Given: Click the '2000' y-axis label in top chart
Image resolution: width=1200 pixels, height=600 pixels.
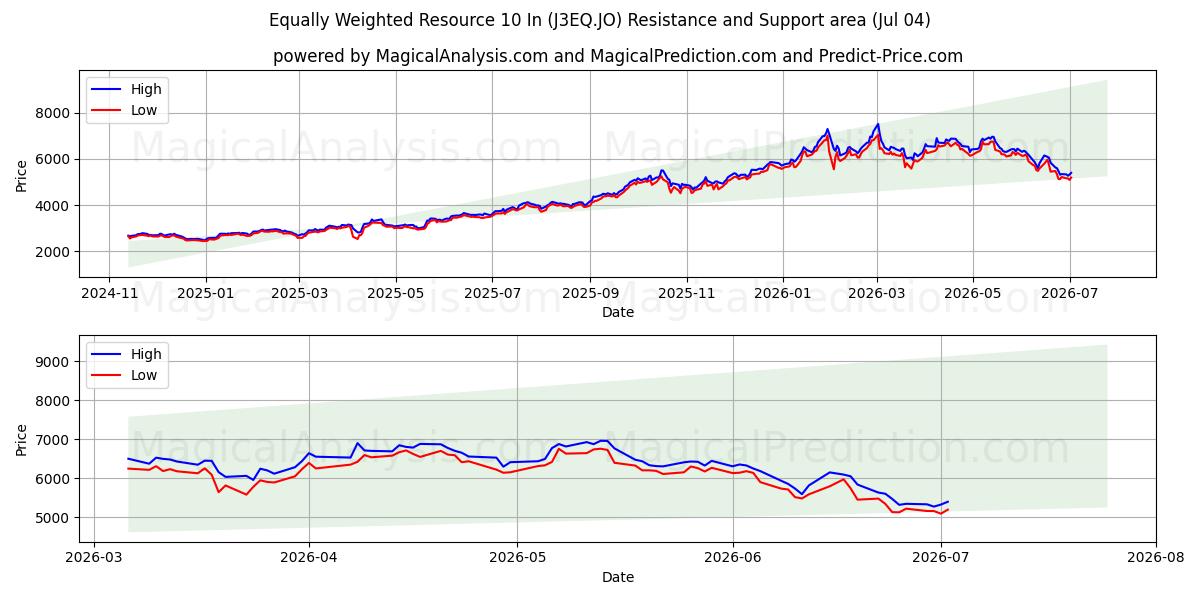Looking at the screenshot, I should pos(55,252).
